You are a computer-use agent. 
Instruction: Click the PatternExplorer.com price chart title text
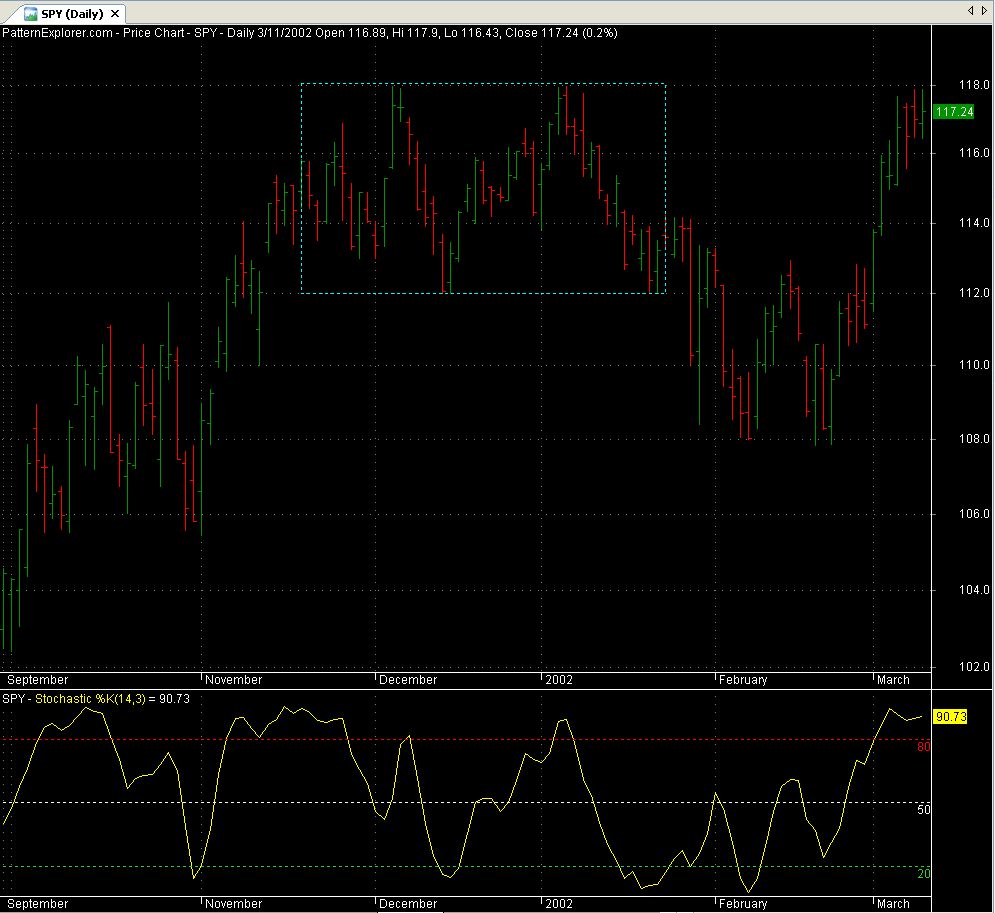pyautogui.click(x=309, y=33)
